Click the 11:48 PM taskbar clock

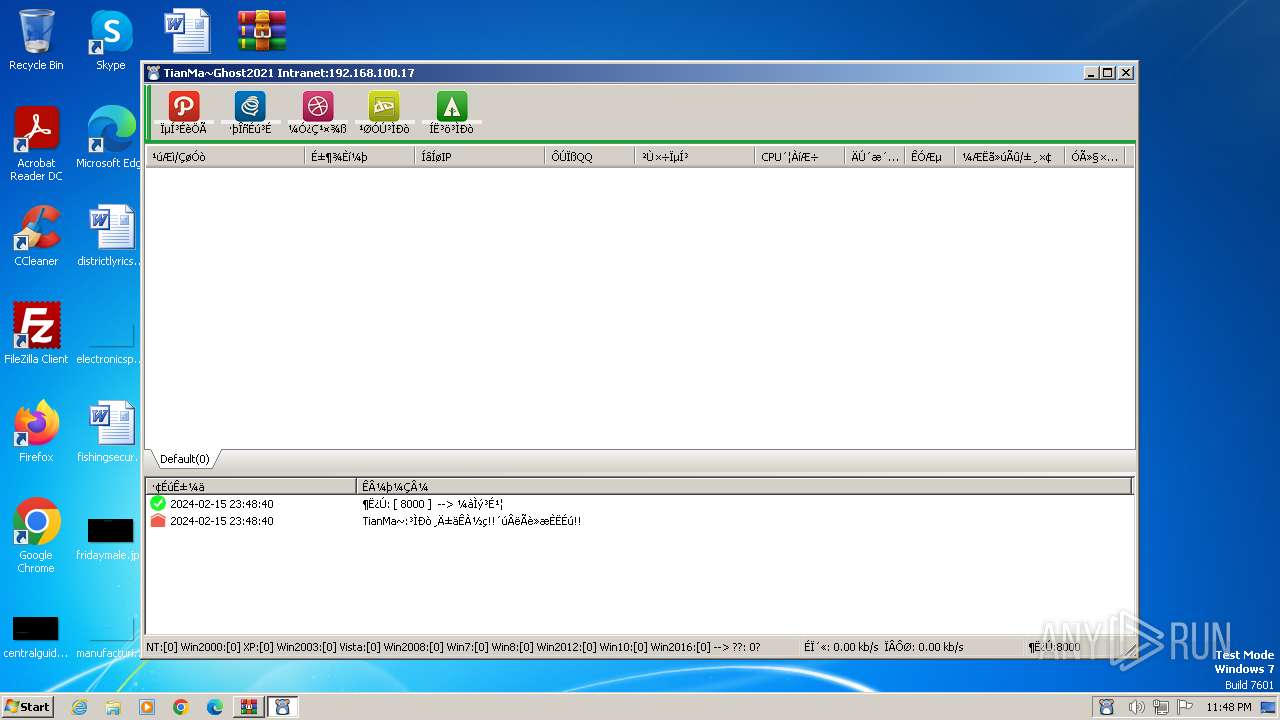[x=1229, y=707]
